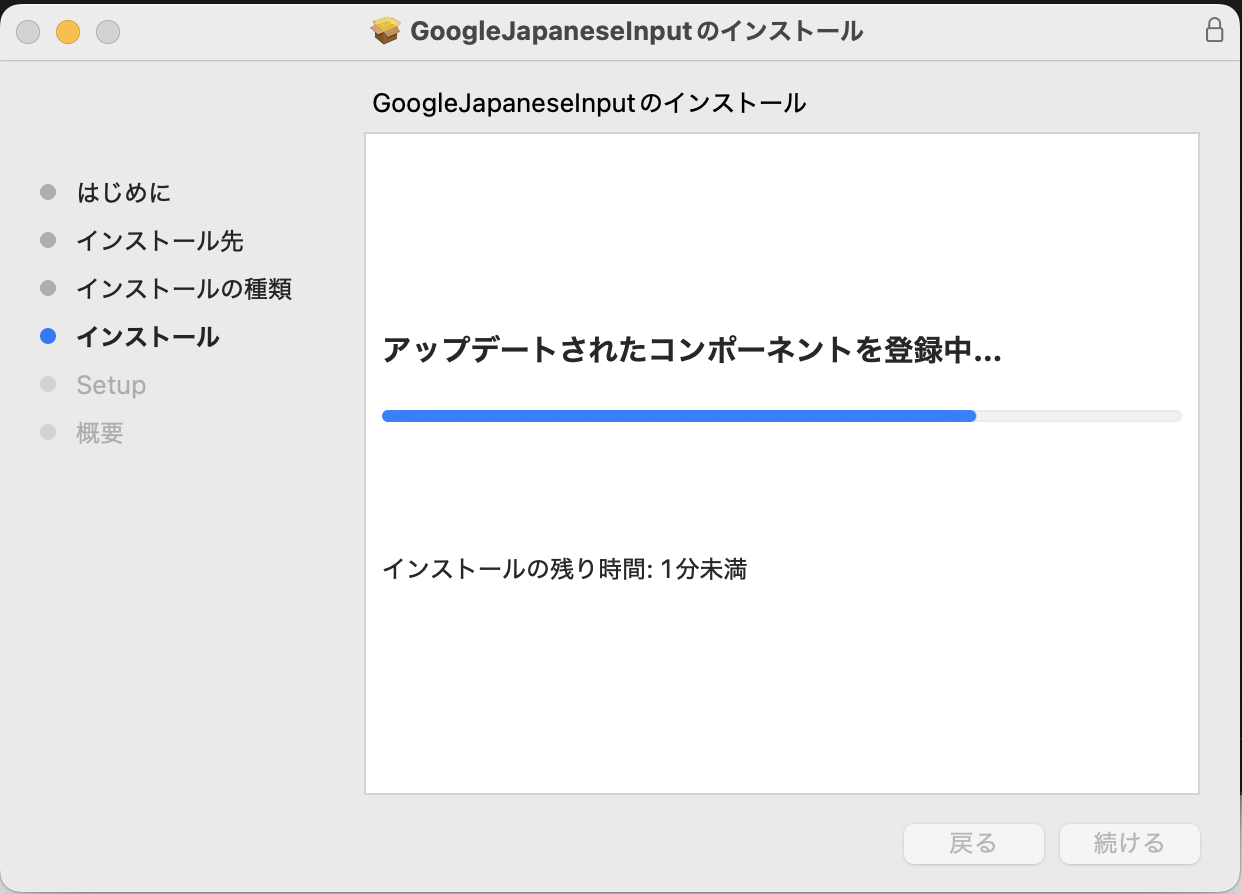This screenshot has height=894, width=1242.
Task: Minimize the installer with the yellow button
Action: pos(68,32)
